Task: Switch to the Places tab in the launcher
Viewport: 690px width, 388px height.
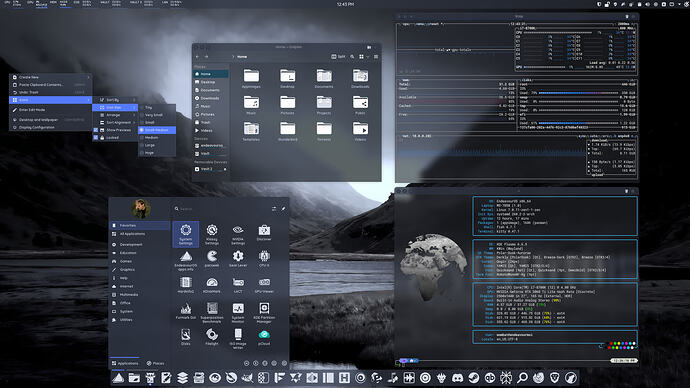Action: pos(155,363)
